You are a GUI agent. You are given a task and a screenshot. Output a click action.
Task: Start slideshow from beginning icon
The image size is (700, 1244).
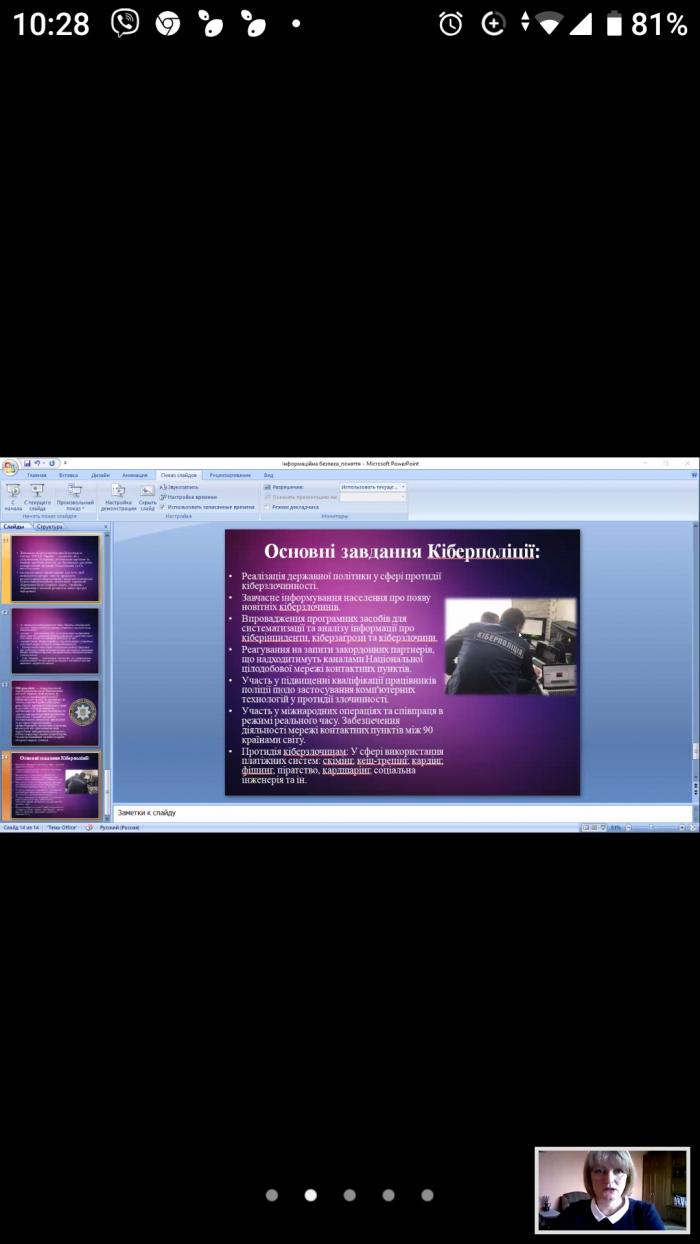13,492
